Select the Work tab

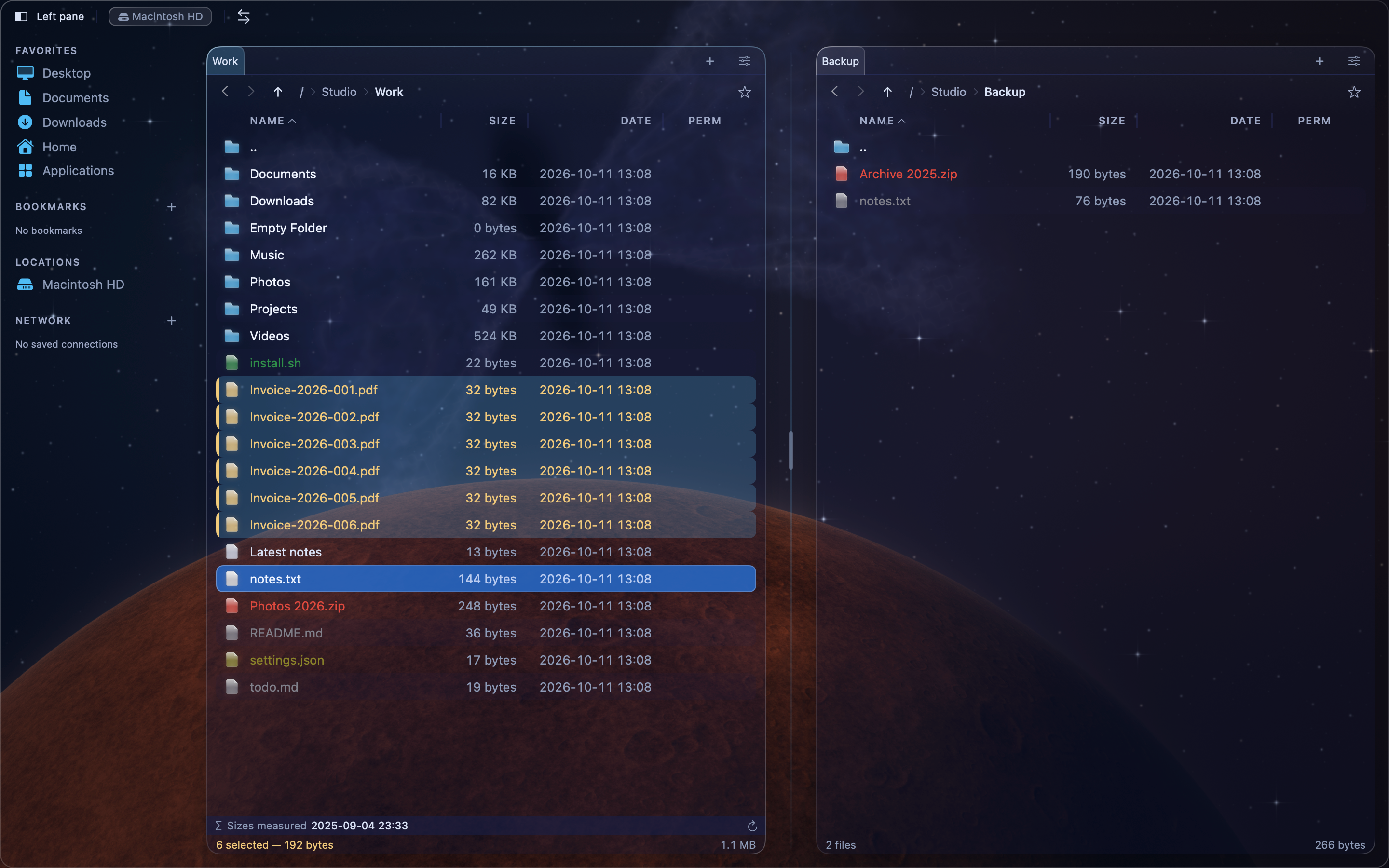(225, 61)
